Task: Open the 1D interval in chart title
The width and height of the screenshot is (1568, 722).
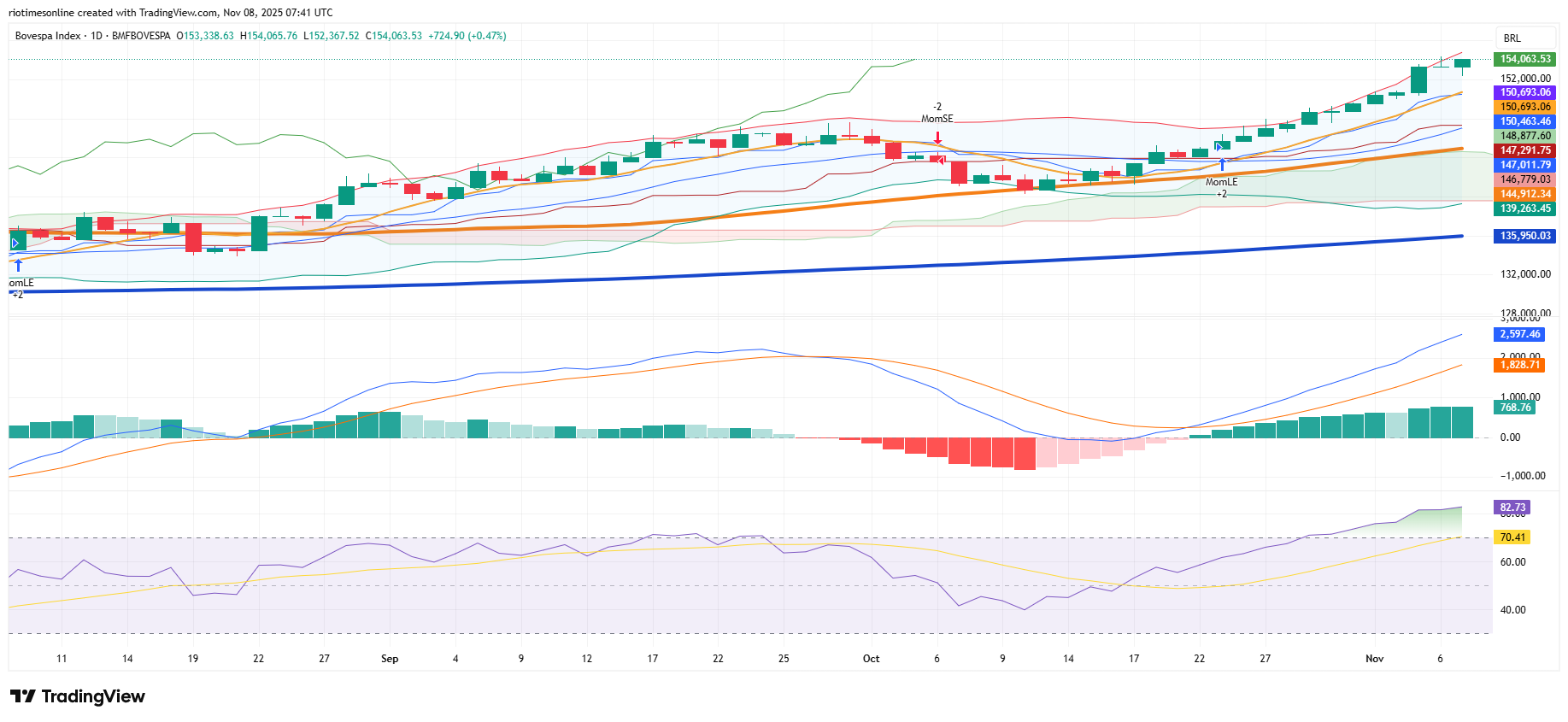Action: (97, 36)
